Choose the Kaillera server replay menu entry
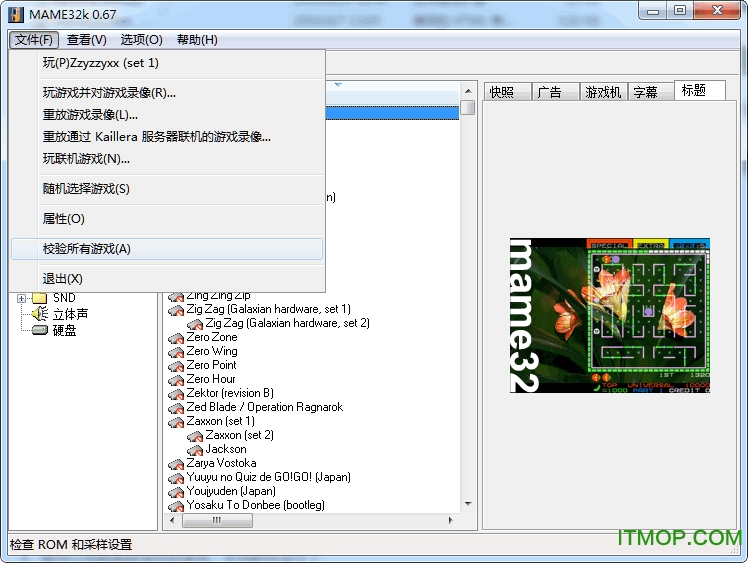The image size is (748, 563). click(167, 137)
